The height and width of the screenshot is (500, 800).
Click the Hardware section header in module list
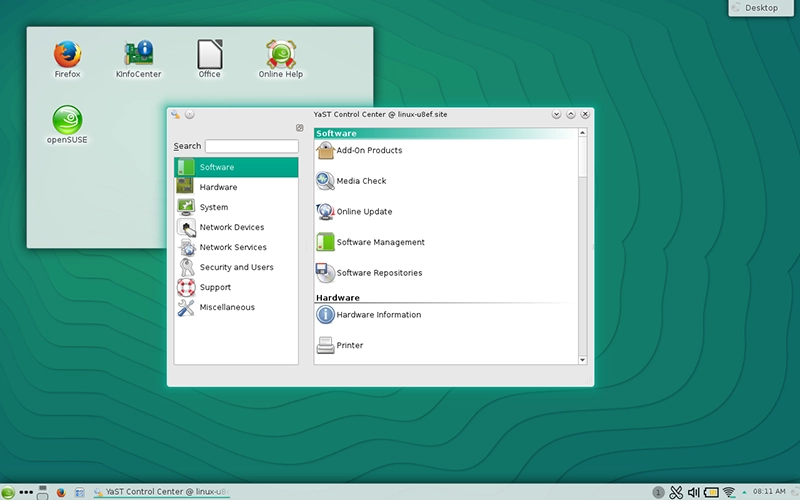point(446,297)
